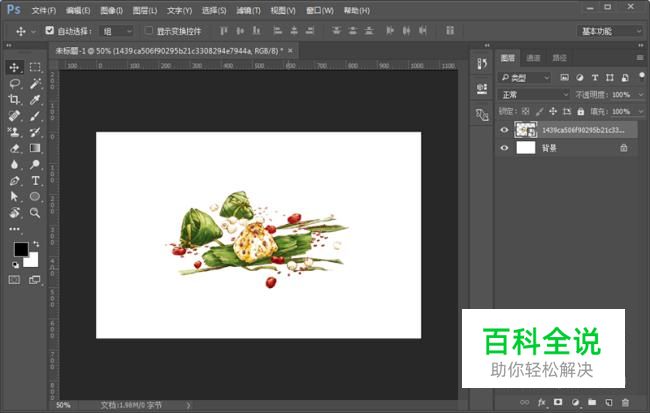Screen dimensions: 650x413
Task: Select the Magic Wand tool
Action: tap(35, 83)
